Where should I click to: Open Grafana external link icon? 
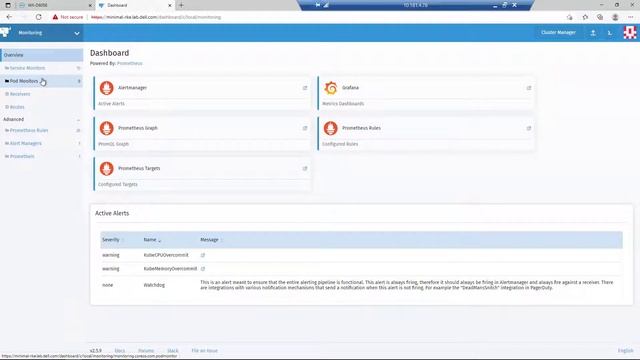(529, 88)
